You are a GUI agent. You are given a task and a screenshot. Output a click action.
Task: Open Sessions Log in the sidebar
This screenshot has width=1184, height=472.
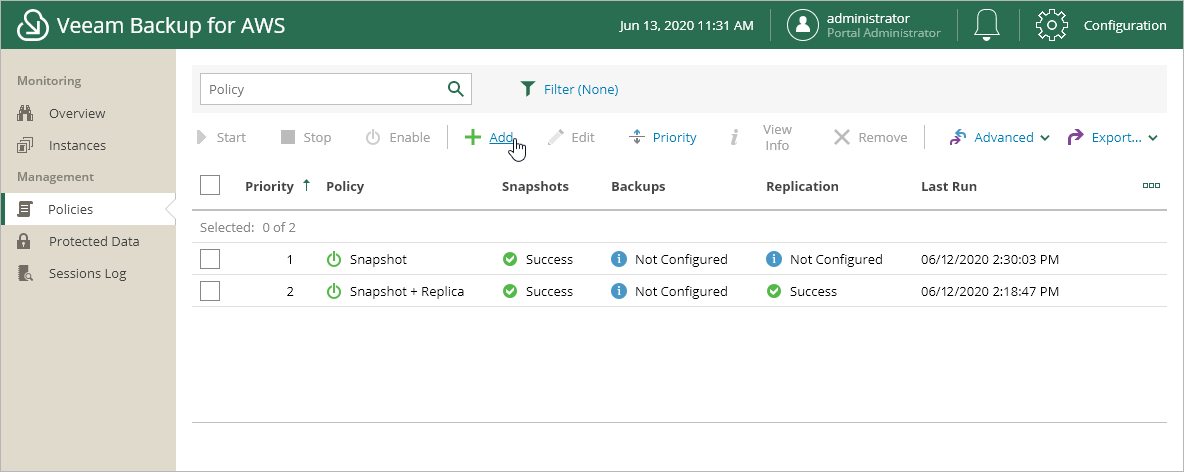tap(88, 273)
